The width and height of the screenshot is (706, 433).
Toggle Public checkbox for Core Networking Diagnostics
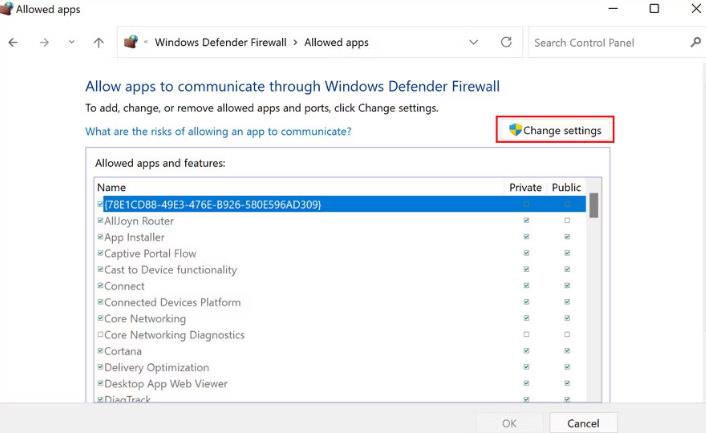tap(567, 334)
